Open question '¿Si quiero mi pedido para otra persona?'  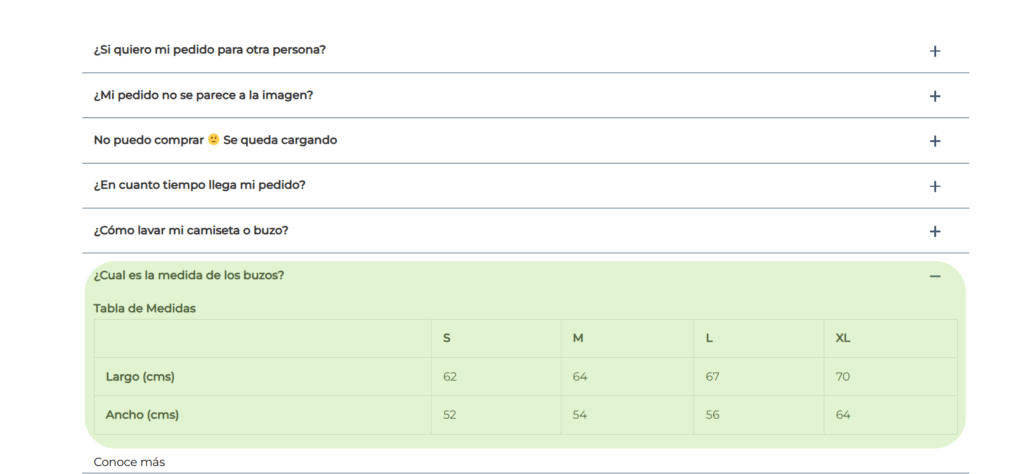click(526, 50)
